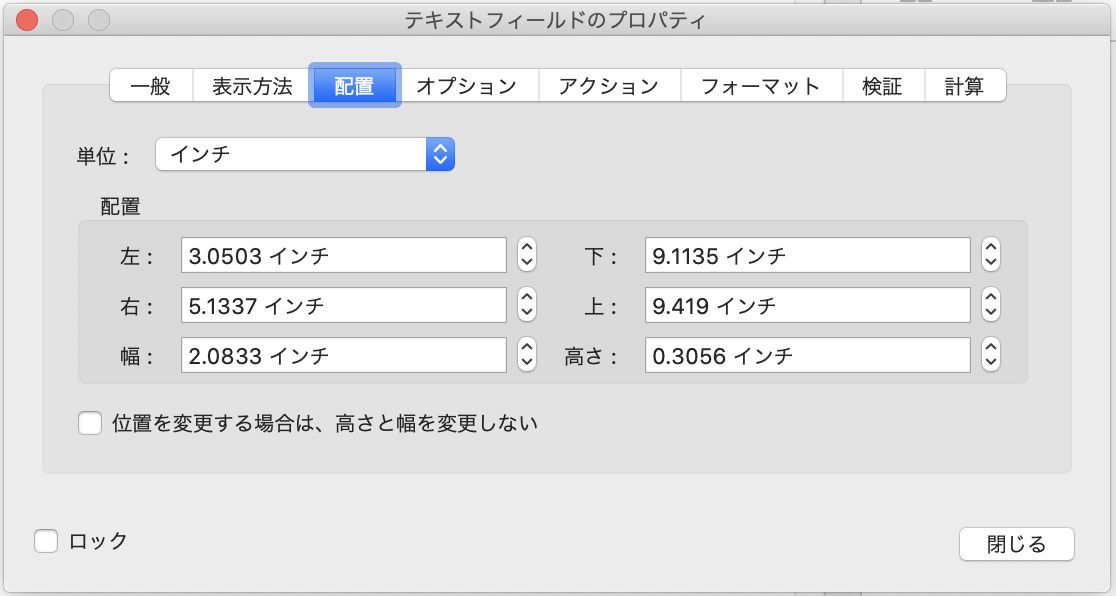
Task: Open the アクション tab
Action: [x=608, y=86]
